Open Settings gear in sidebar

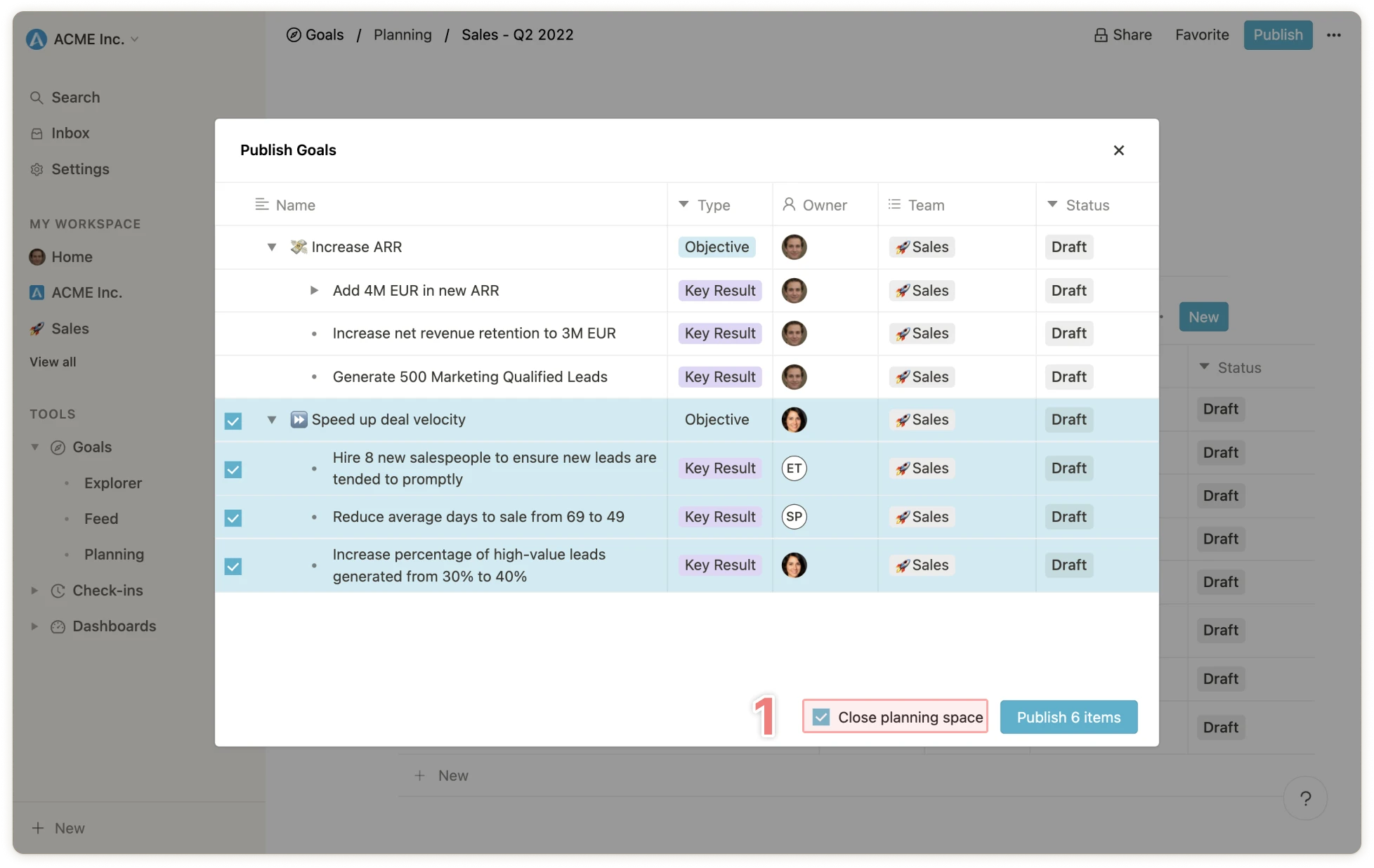(x=37, y=169)
